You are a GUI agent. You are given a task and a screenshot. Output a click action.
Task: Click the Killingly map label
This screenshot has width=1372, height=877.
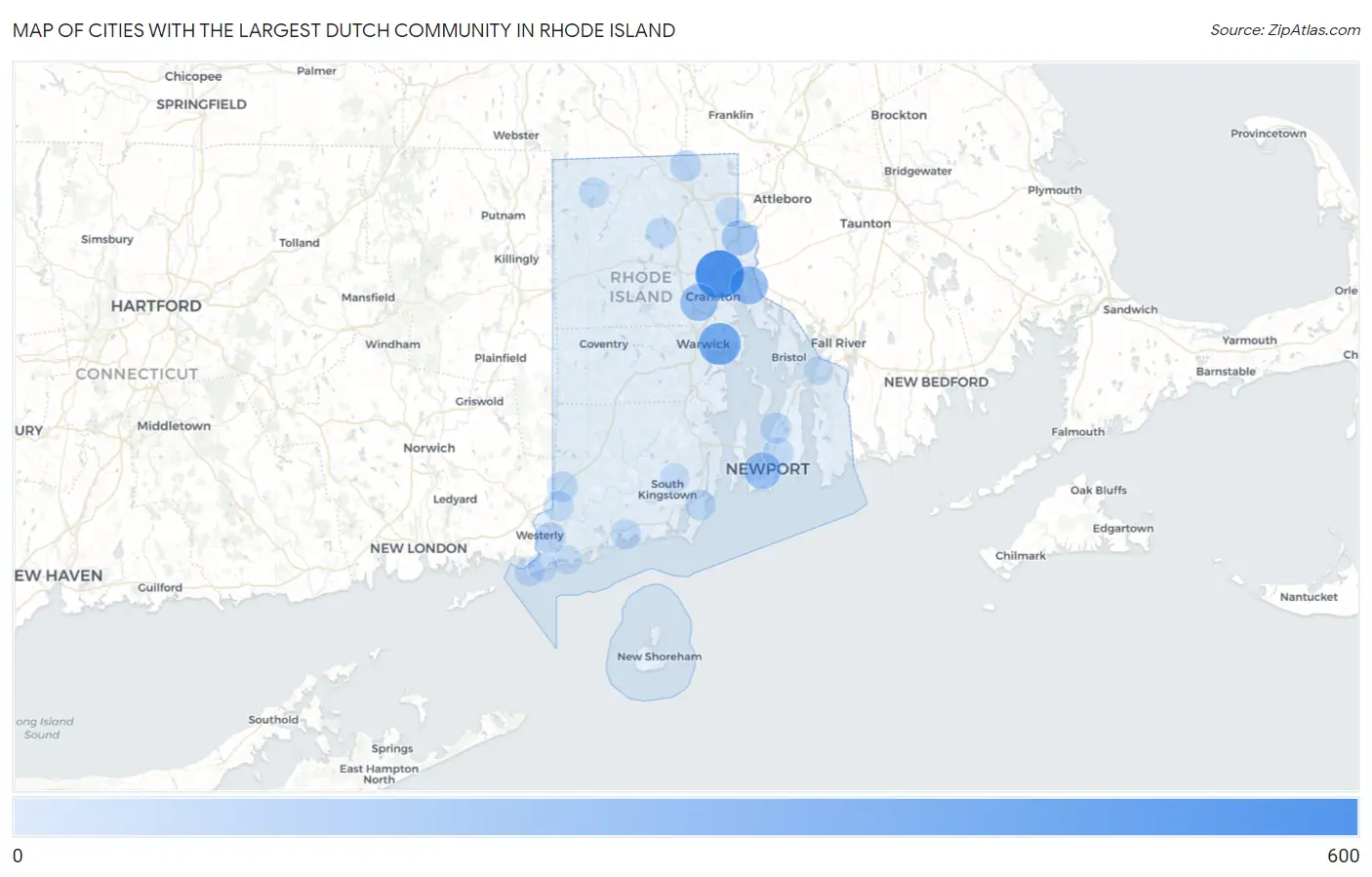point(516,259)
